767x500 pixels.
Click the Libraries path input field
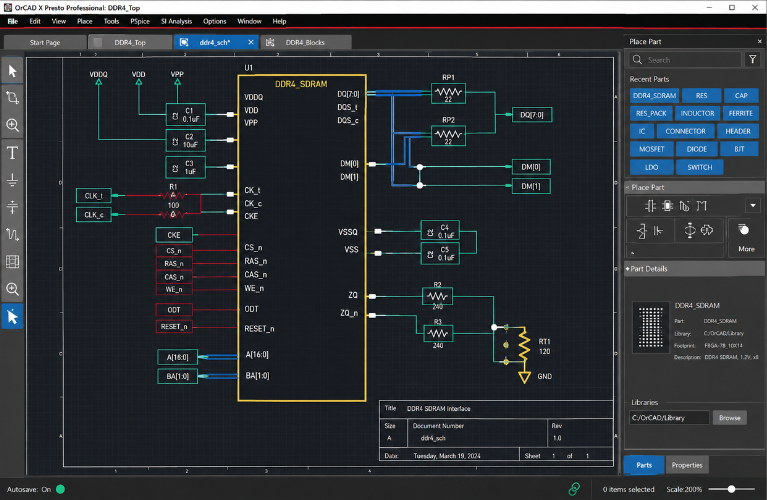[x=669, y=418]
